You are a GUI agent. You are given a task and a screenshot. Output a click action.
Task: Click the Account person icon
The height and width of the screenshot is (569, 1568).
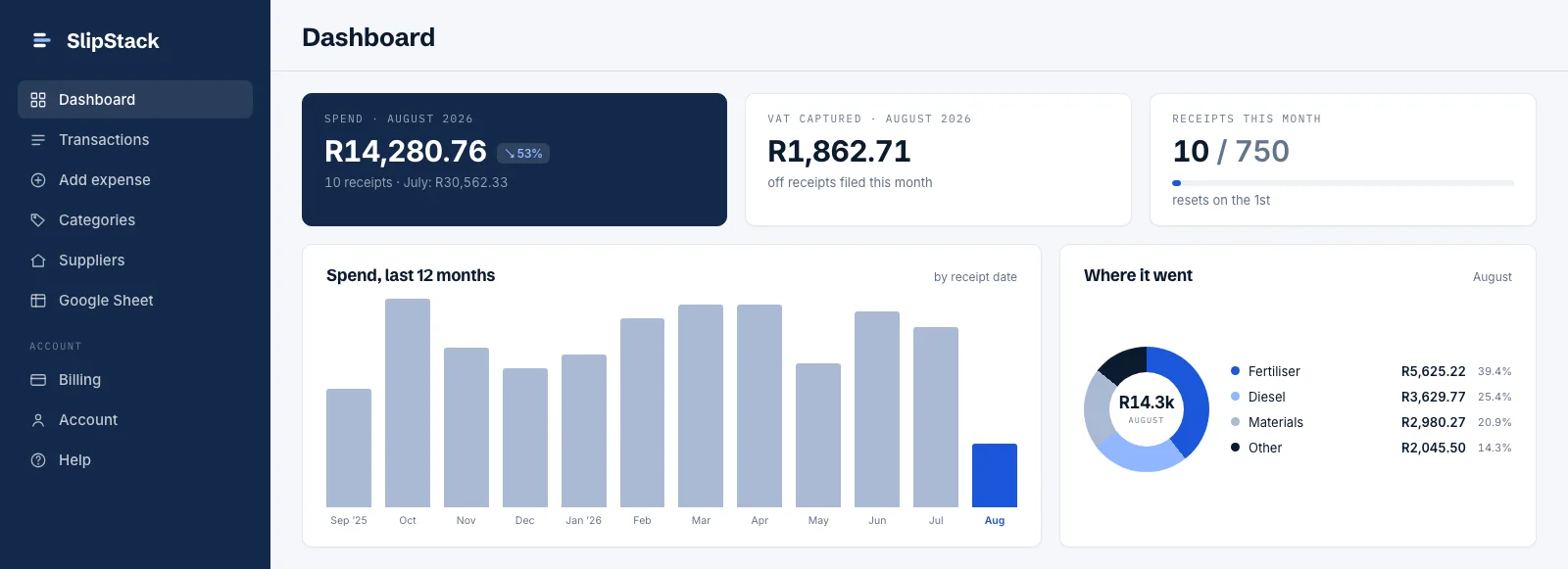38,420
